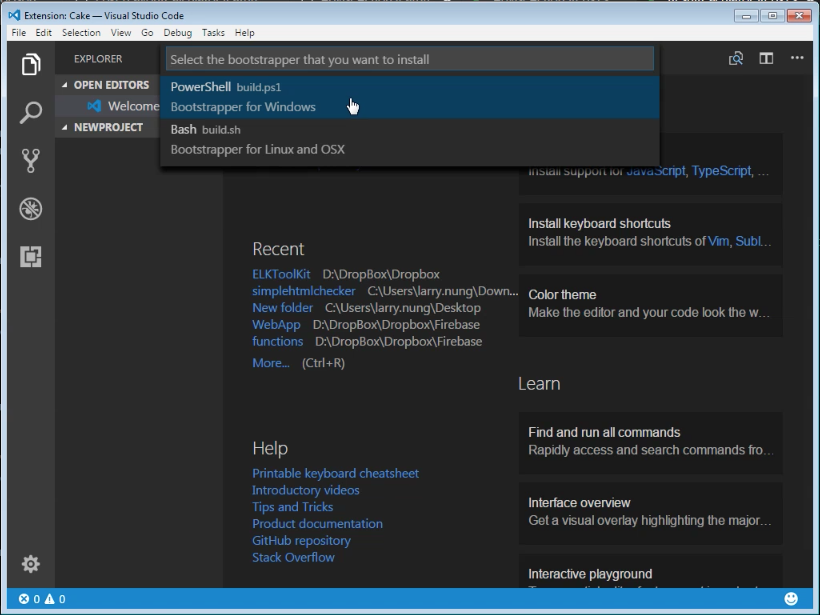
Task: Open the Explorer view in activity bar
Action: 31,64
